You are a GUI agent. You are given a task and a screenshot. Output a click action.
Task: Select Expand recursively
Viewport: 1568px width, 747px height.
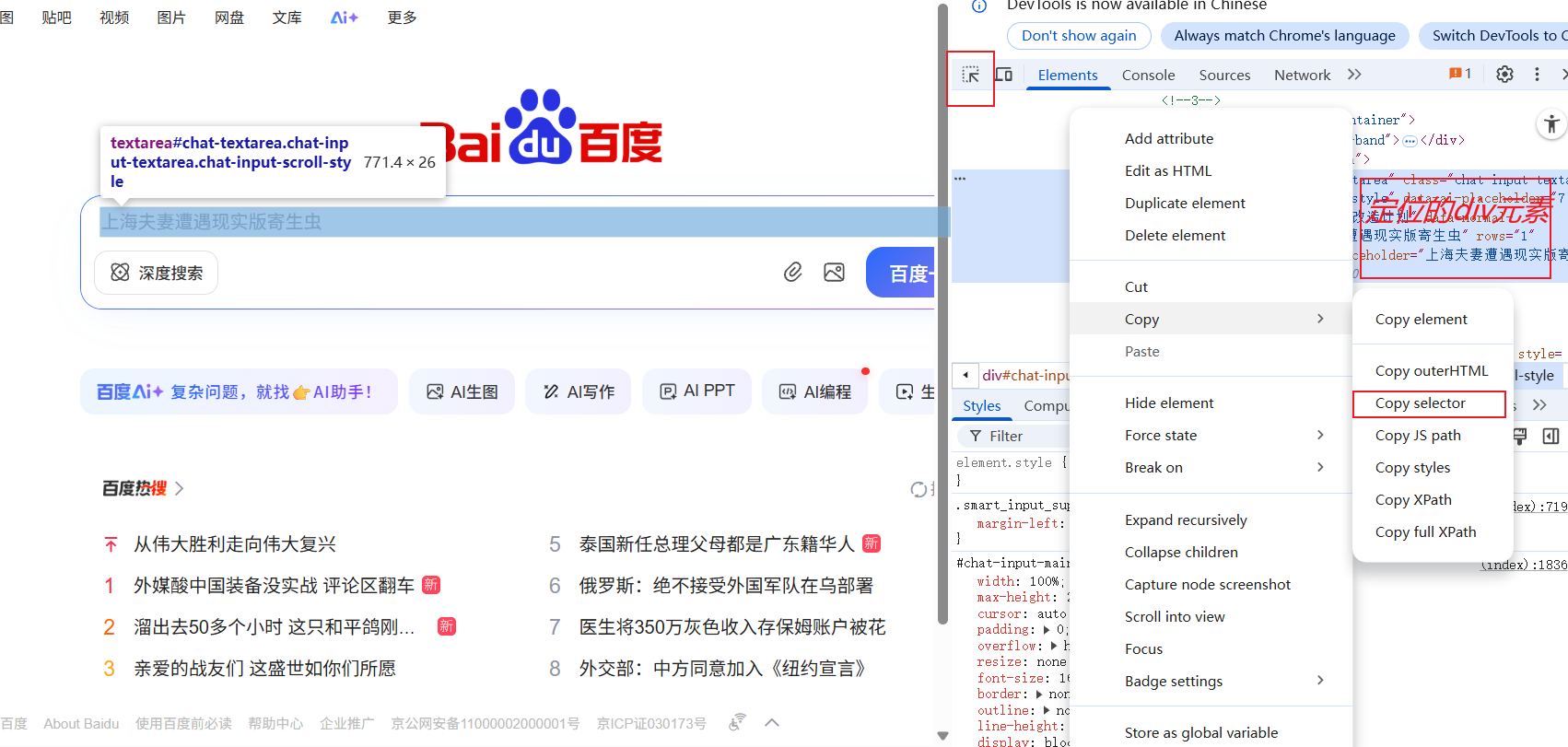tap(1211, 520)
